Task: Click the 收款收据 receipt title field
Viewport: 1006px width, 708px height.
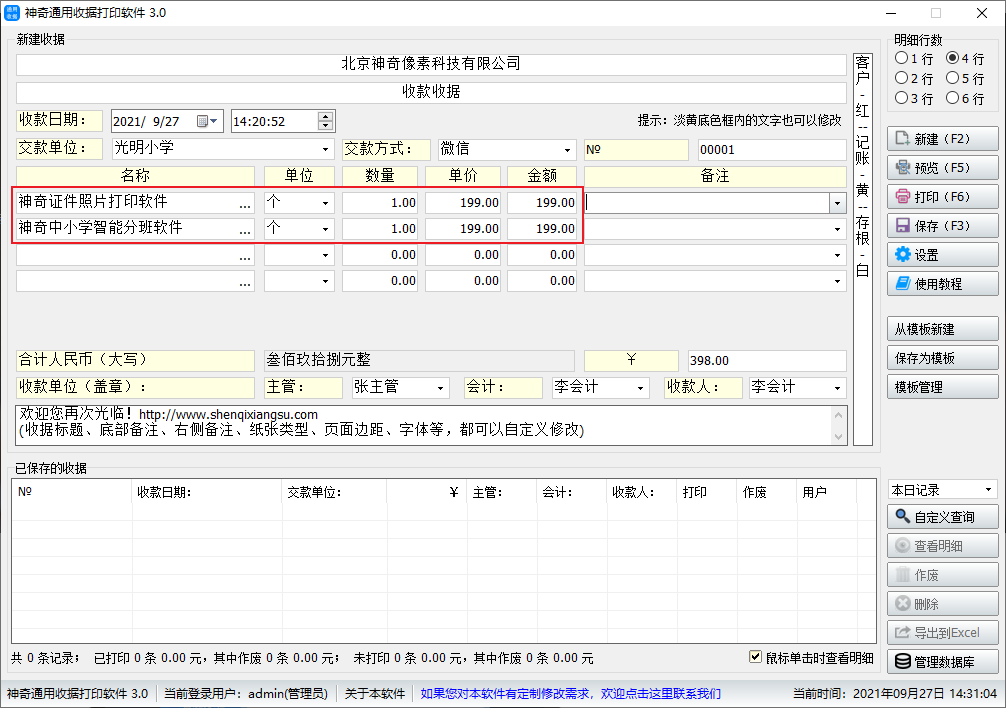Action: click(x=431, y=92)
